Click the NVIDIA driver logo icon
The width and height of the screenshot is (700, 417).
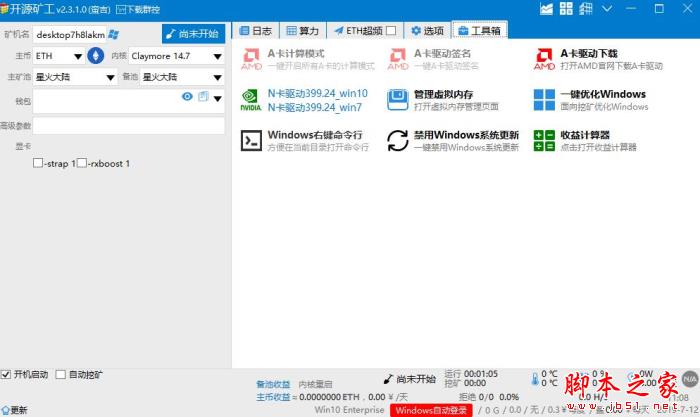[251, 100]
